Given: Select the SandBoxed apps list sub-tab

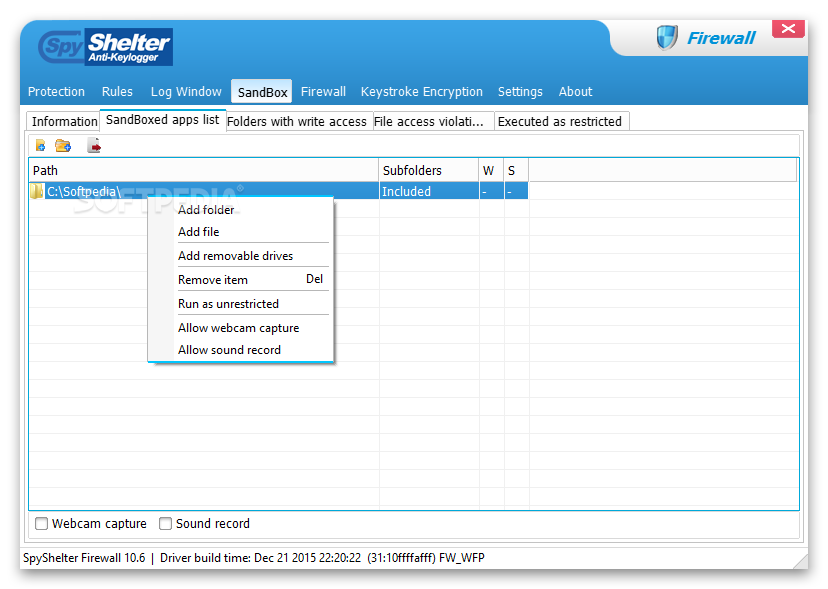Looking at the screenshot, I should point(163,120).
